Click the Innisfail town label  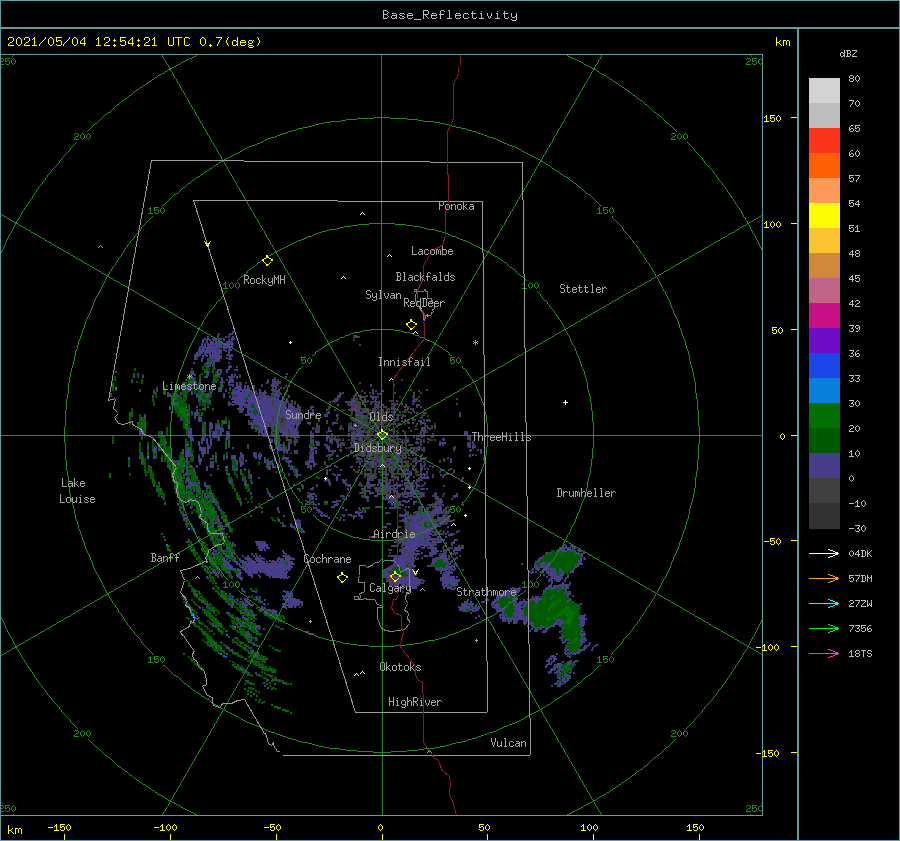[404, 362]
